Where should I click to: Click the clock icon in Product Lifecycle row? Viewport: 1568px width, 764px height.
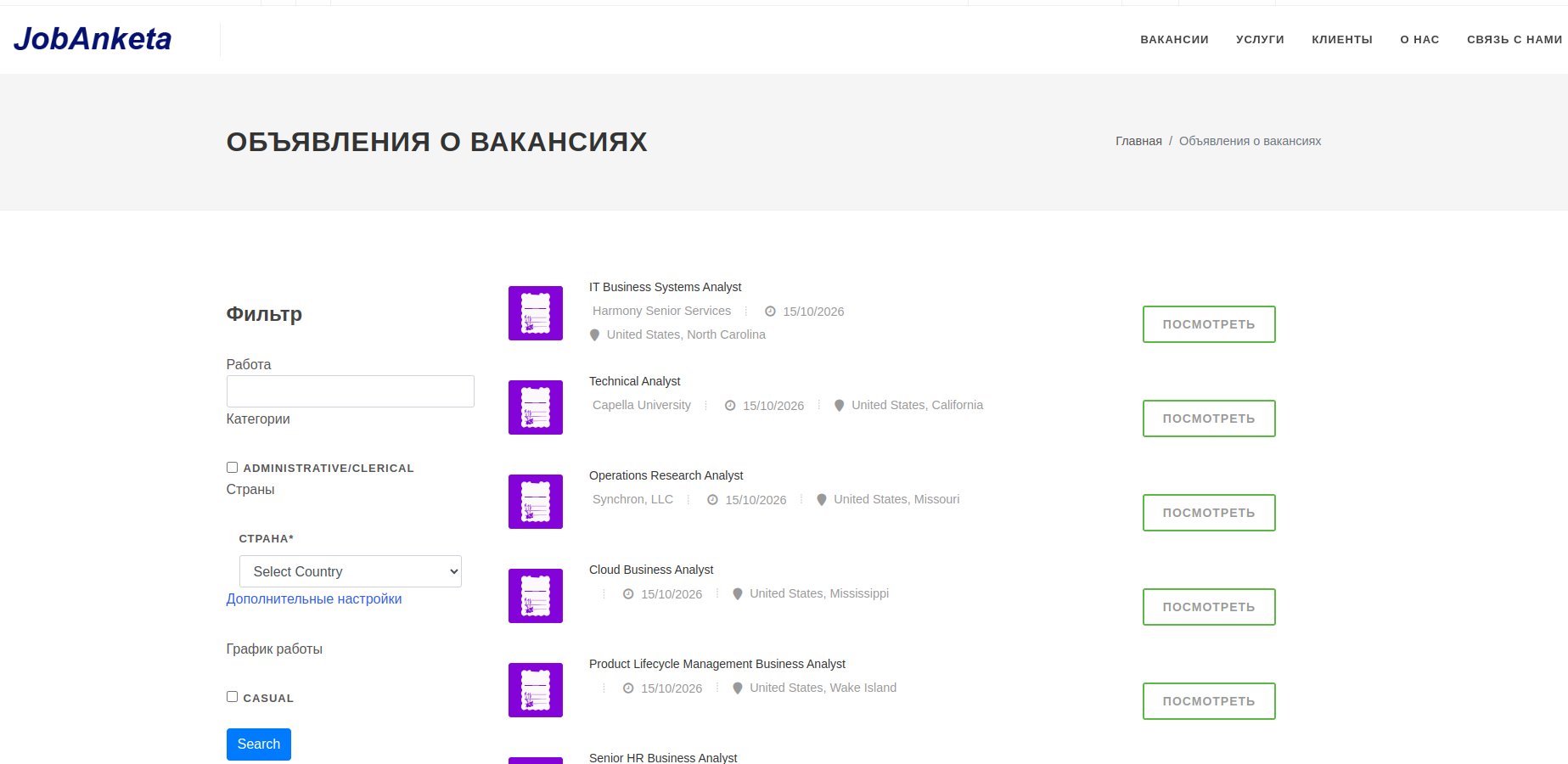(628, 688)
